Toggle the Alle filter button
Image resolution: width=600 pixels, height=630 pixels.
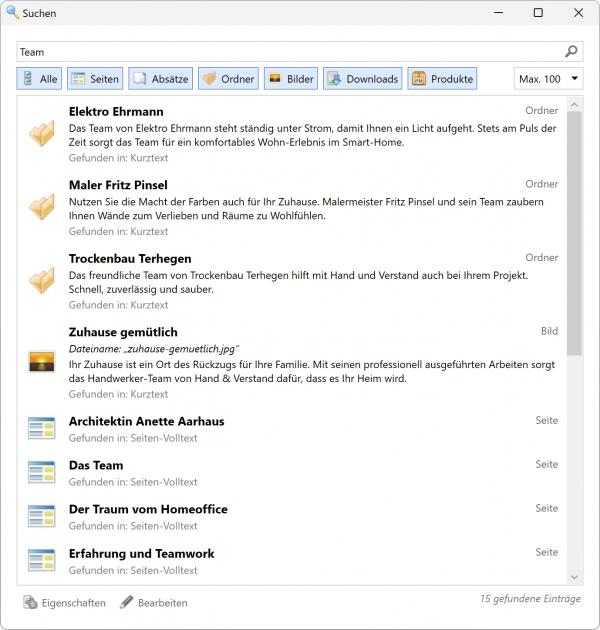click(40, 79)
